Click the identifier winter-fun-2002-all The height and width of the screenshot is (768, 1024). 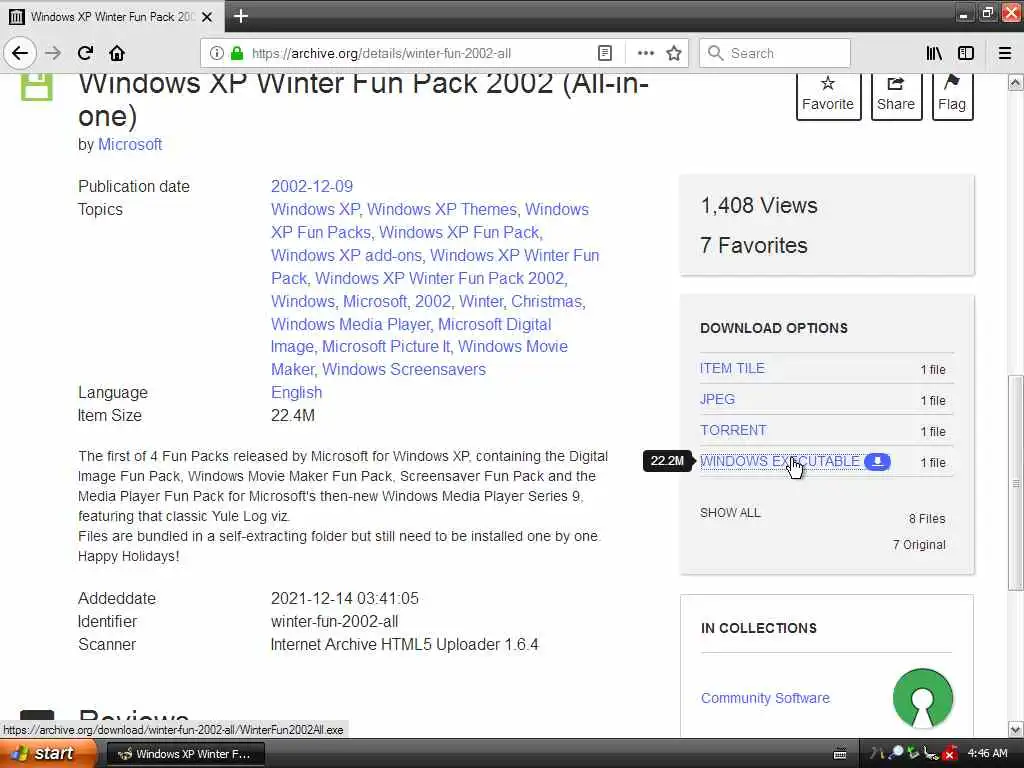click(x=334, y=622)
